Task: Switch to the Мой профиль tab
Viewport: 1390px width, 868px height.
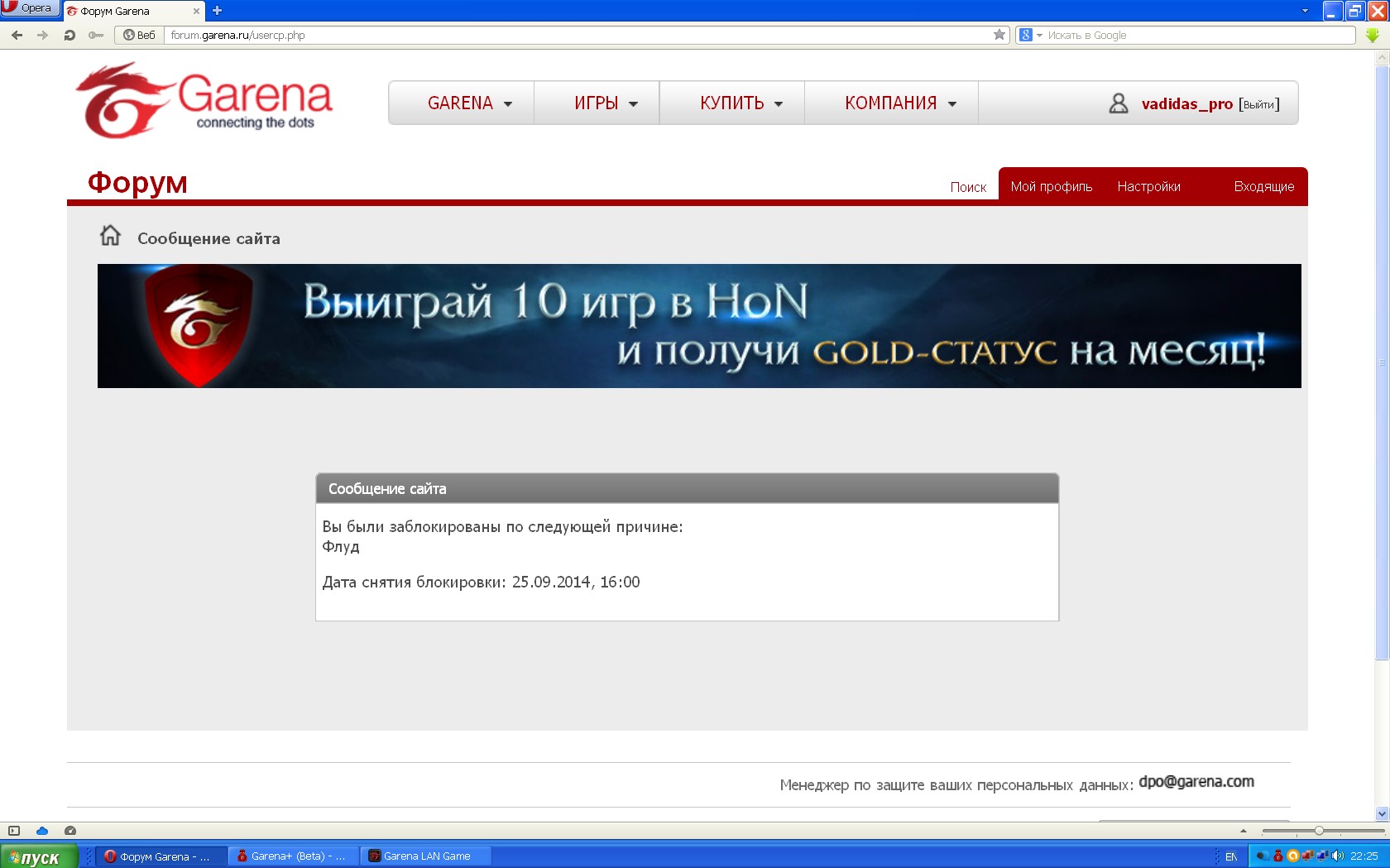Action: pos(1052,186)
